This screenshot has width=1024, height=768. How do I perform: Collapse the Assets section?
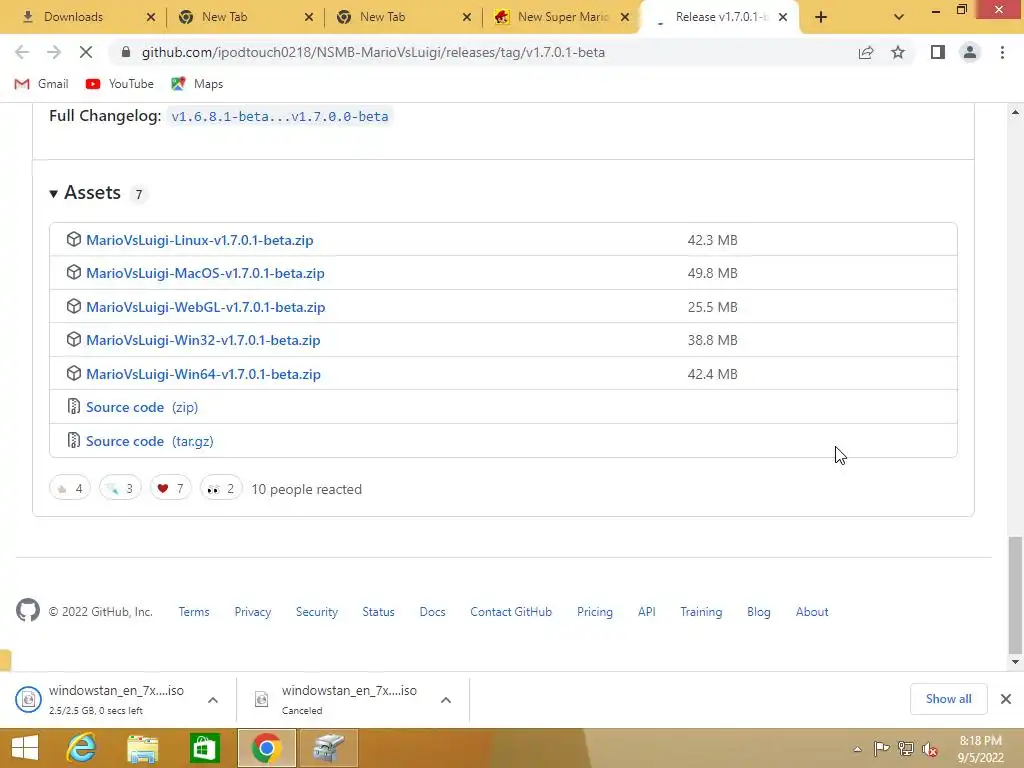click(86, 193)
